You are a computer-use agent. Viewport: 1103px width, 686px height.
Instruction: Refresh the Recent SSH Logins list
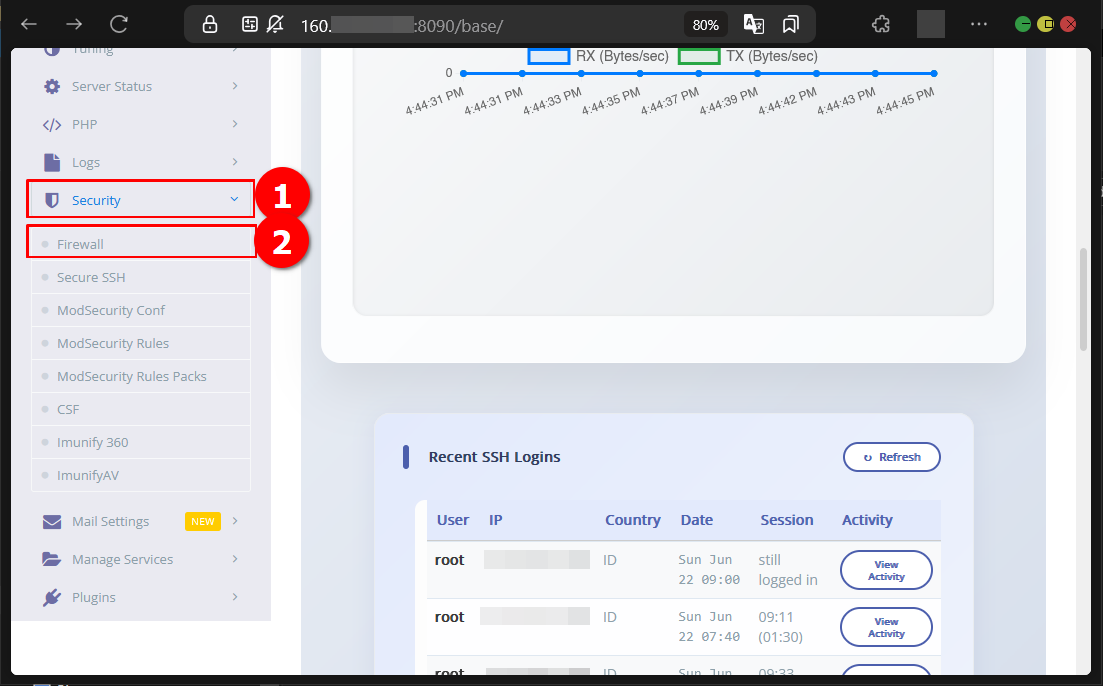click(x=891, y=457)
